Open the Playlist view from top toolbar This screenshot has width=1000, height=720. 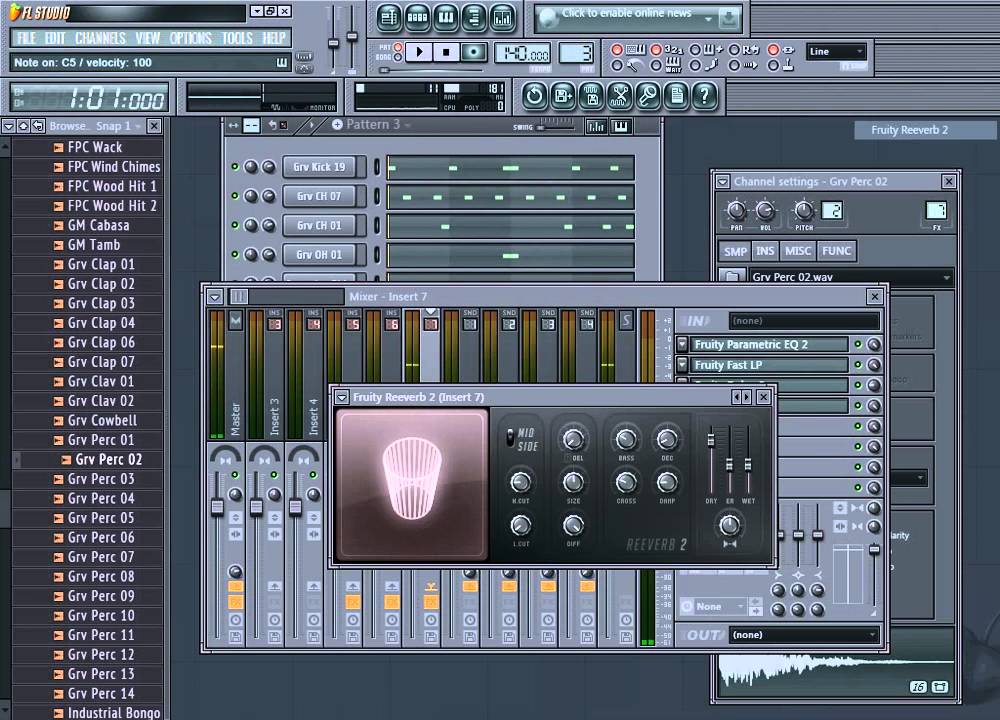click(x=388, y=17)
